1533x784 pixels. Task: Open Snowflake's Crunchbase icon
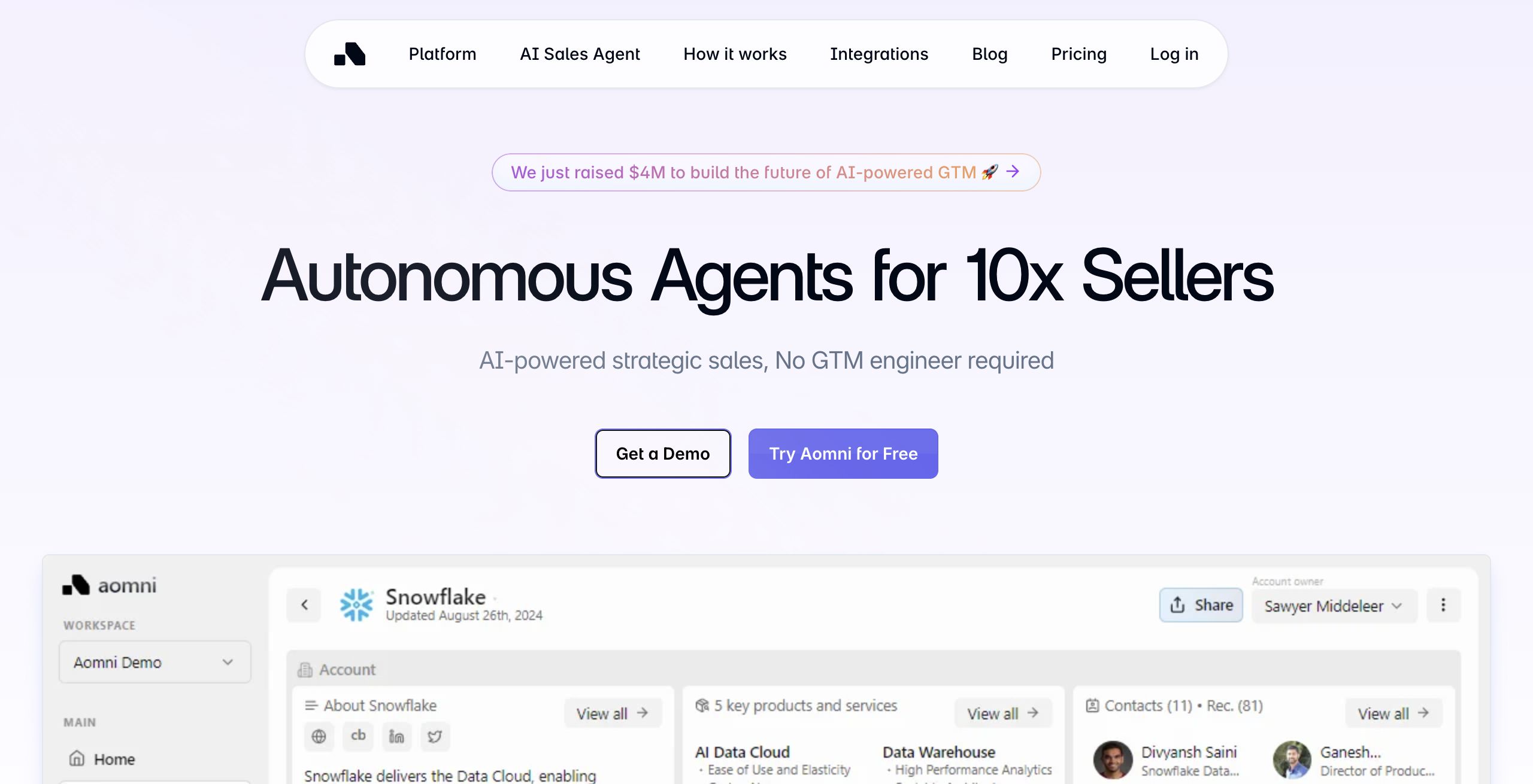(x=358, y=736)
